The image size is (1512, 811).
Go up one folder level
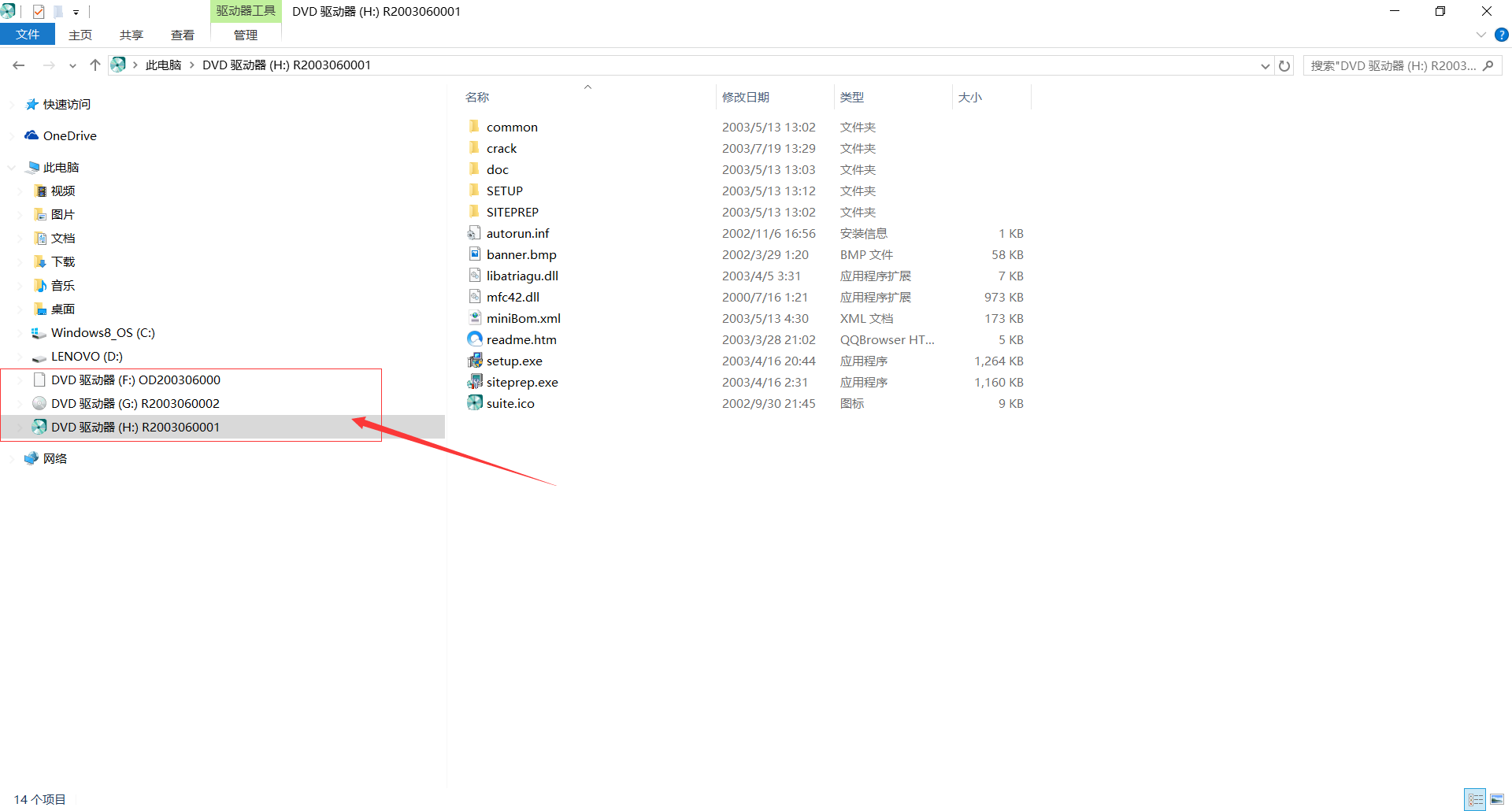[x=95, y=65]
